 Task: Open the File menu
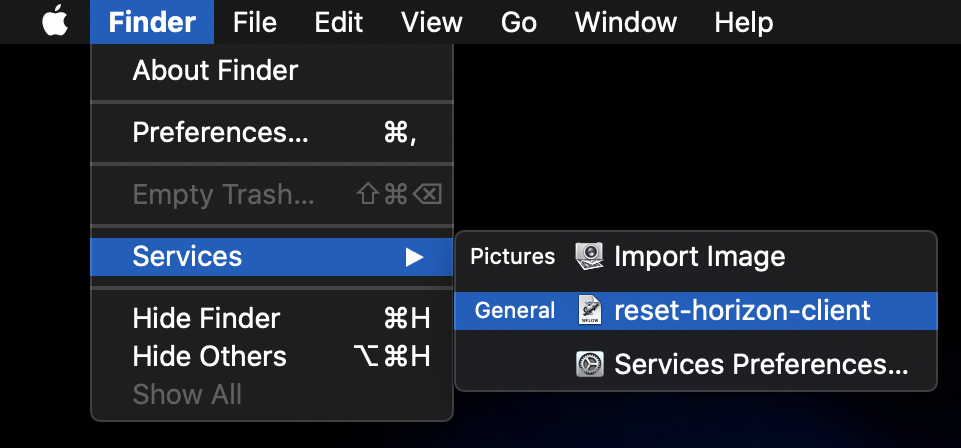point(255,22)
